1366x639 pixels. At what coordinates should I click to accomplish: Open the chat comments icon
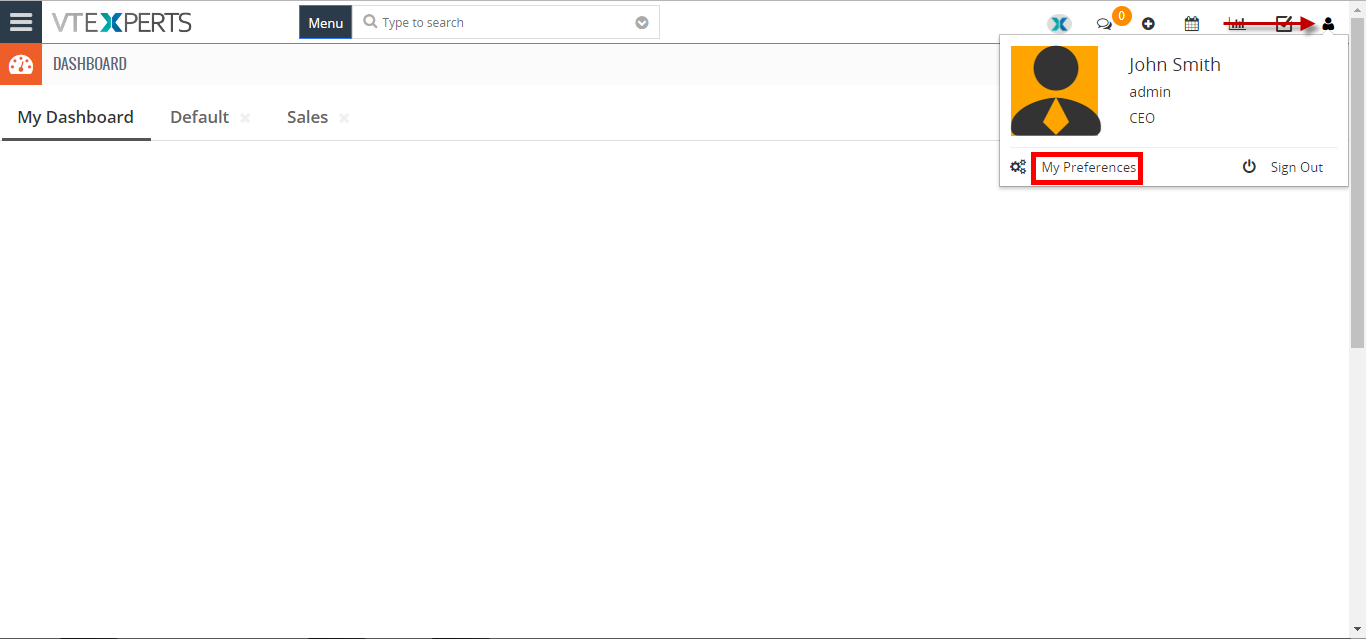point(1104,24)
